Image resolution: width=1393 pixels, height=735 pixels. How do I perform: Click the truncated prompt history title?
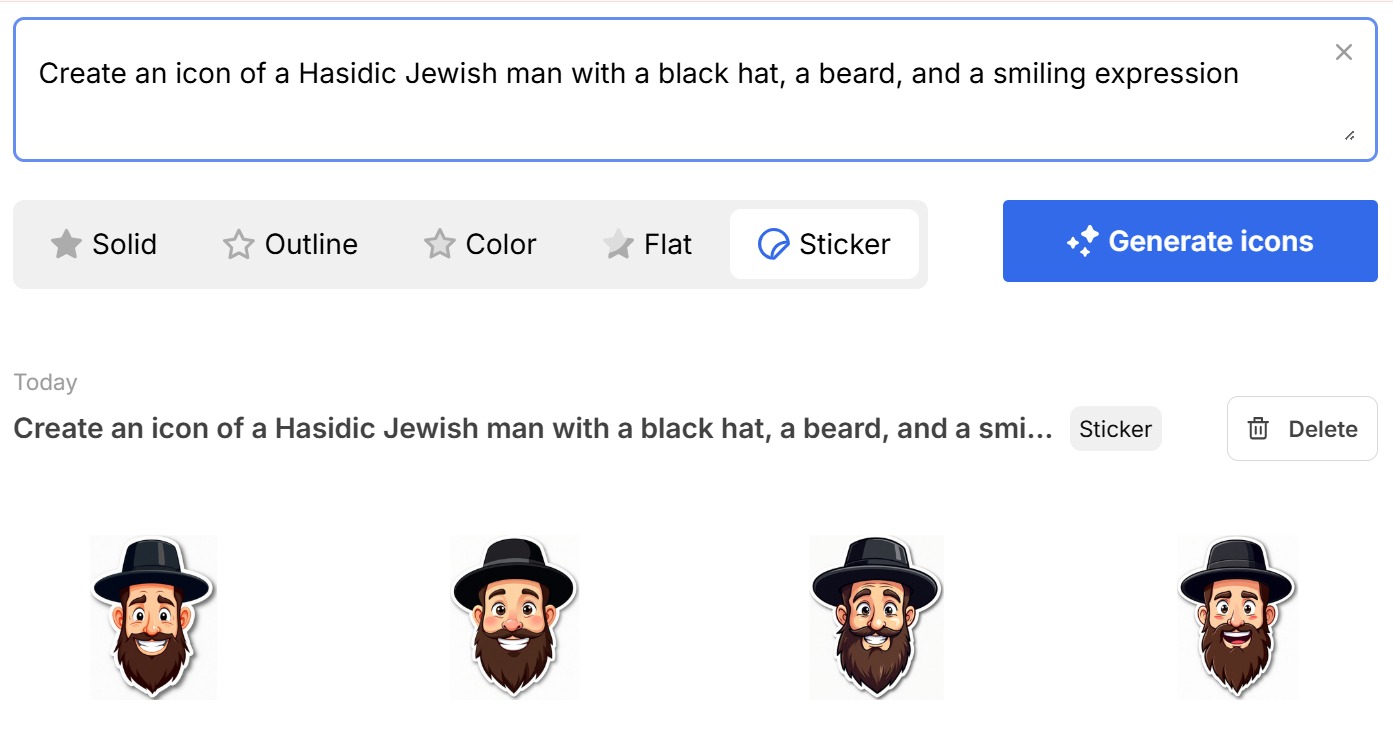533,429
